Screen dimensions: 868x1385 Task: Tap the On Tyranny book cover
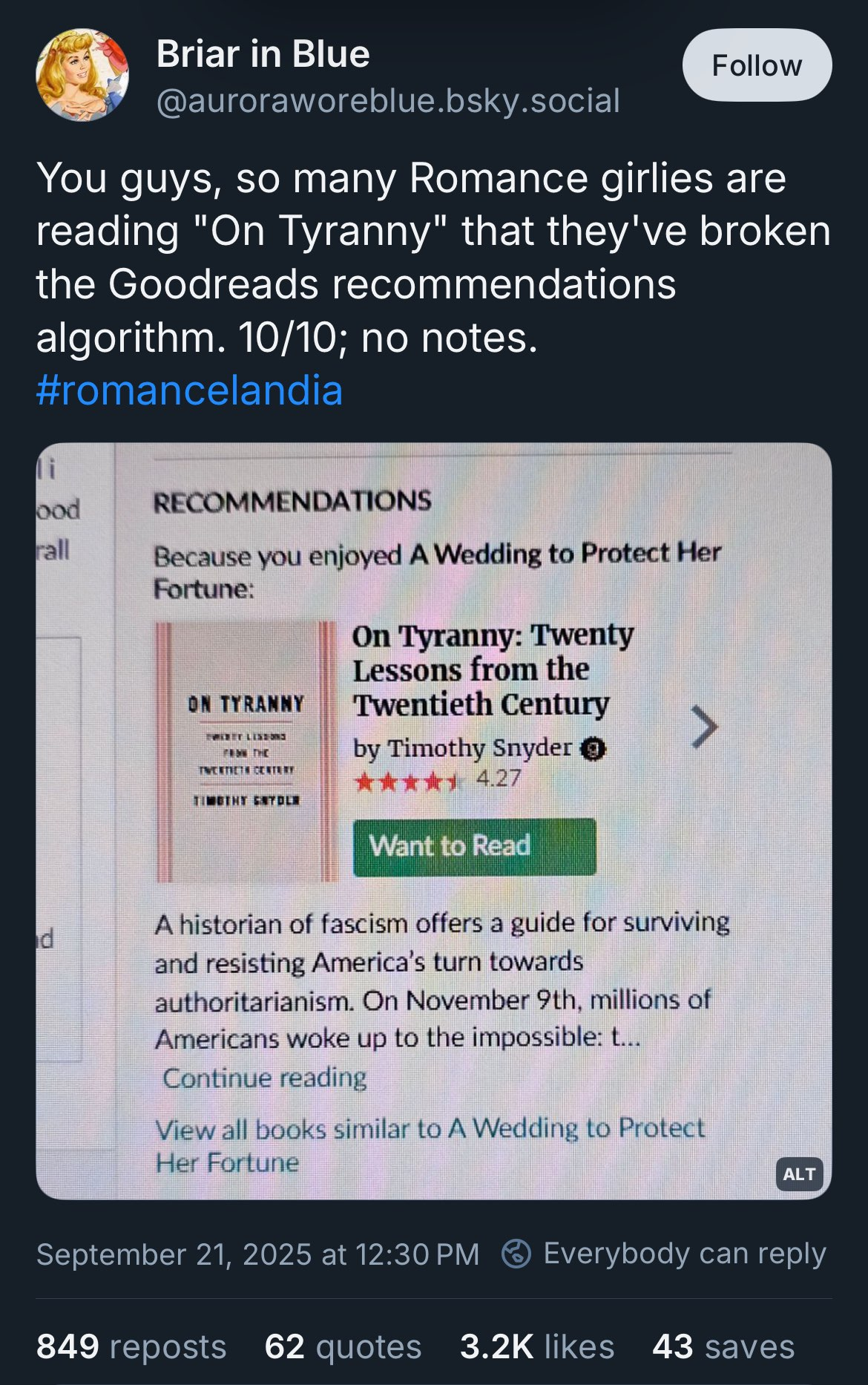[x=246, y=751]
